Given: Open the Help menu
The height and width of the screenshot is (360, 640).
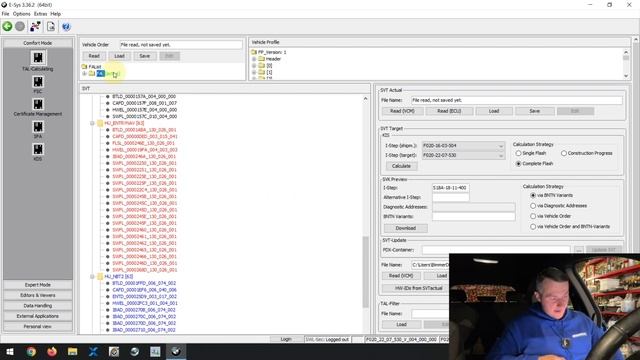Looking at the screenshot, I should tap(56, 14).
